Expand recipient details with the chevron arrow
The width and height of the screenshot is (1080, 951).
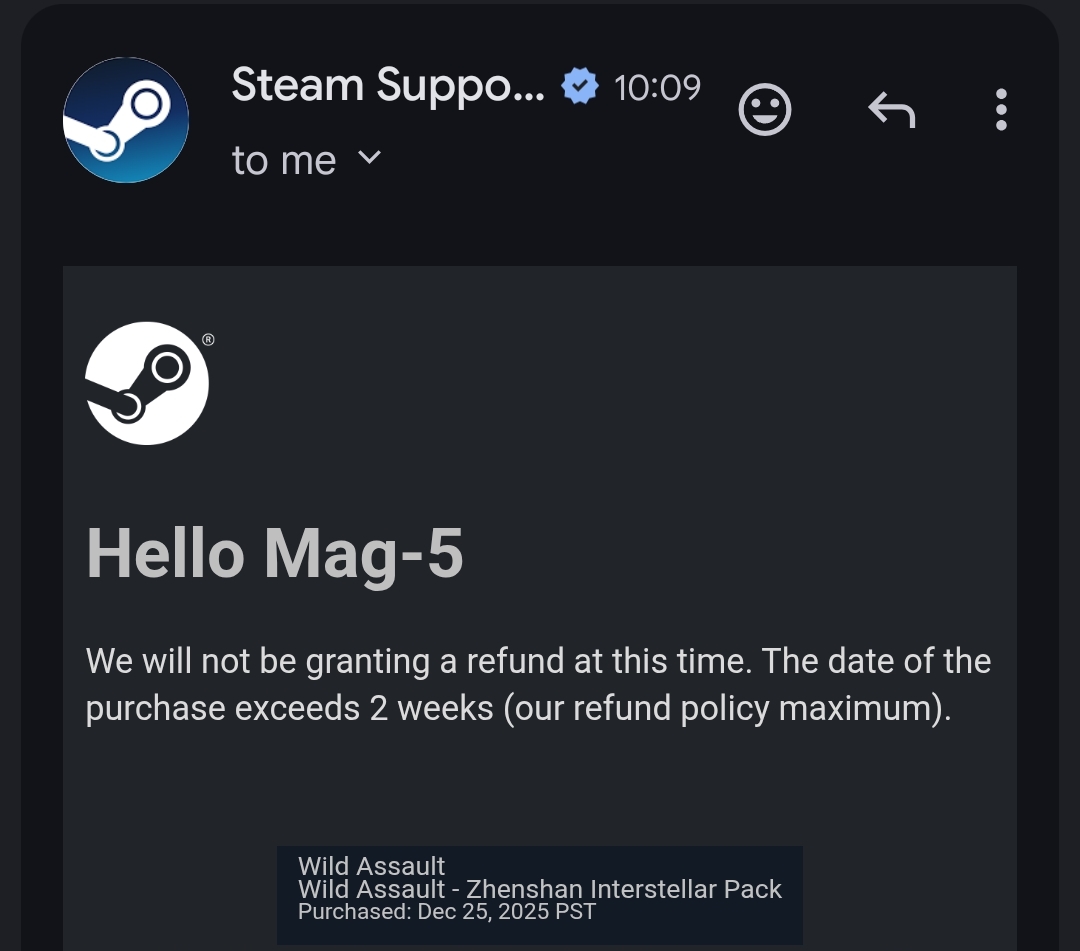[x=370, y=158]
